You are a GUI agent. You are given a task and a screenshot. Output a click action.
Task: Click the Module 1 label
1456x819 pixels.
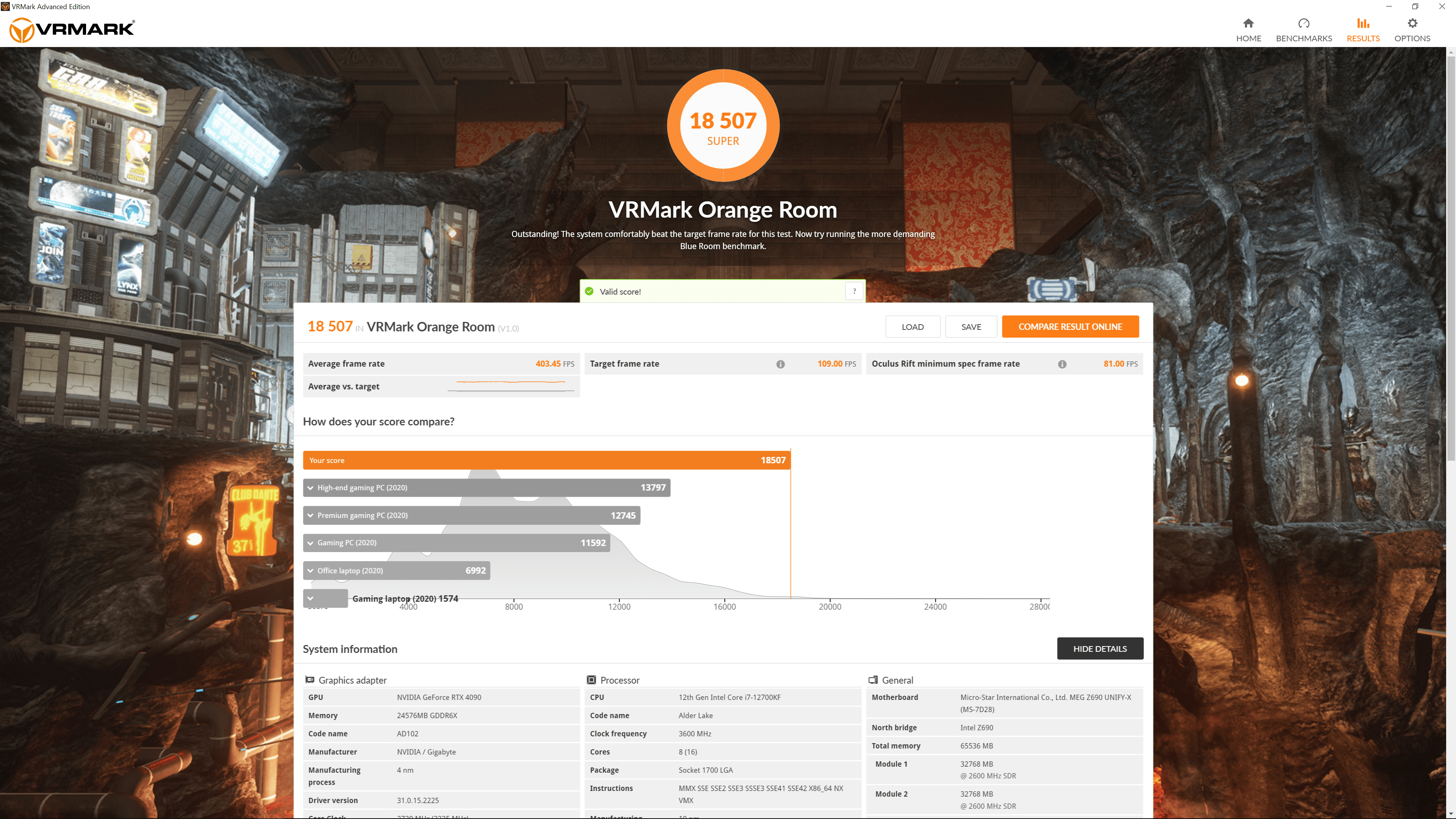(x=891, y=764)
